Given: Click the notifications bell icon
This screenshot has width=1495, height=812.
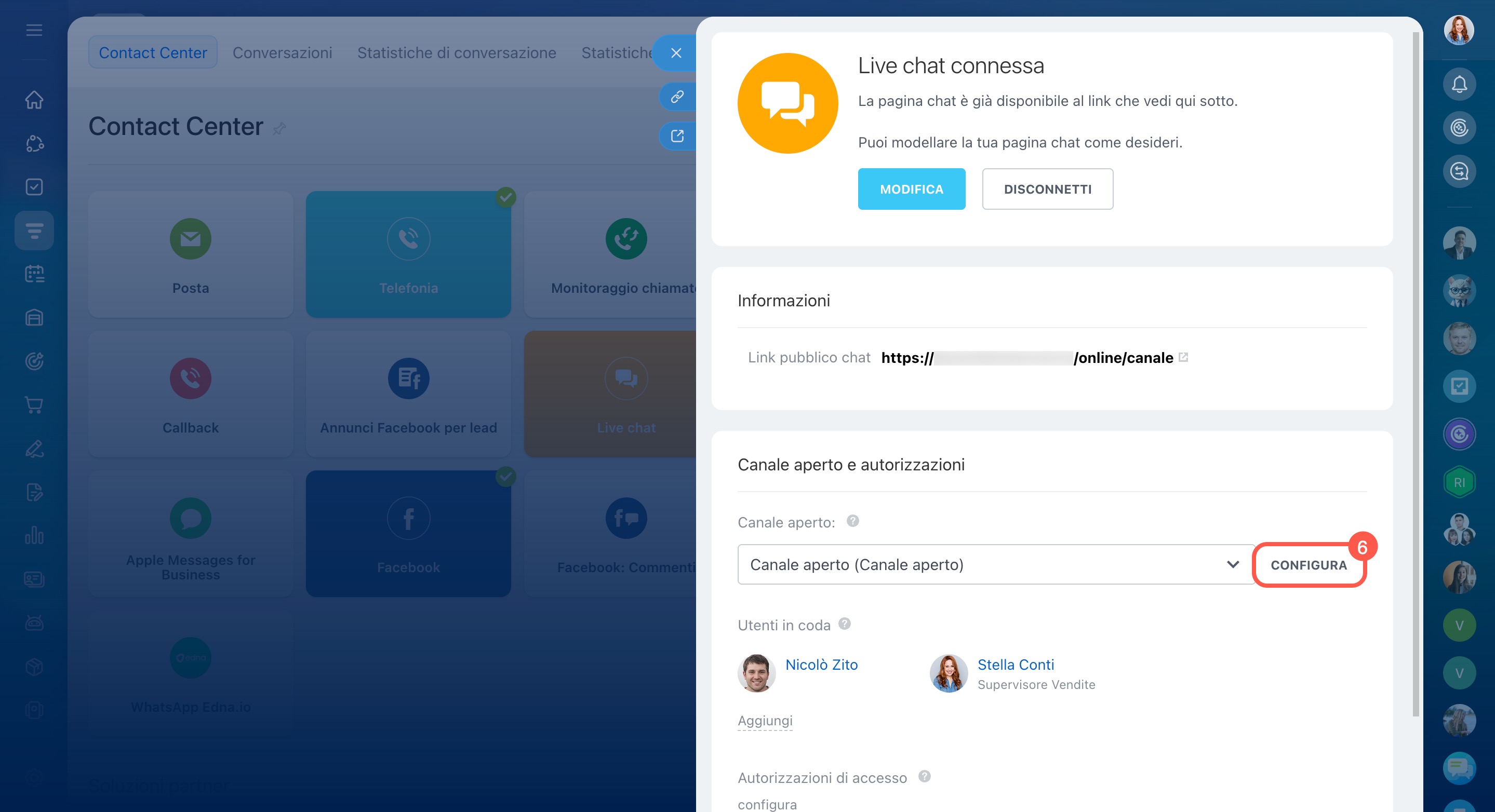Looking at the screenshot, I should click(x=1459, y=85).
